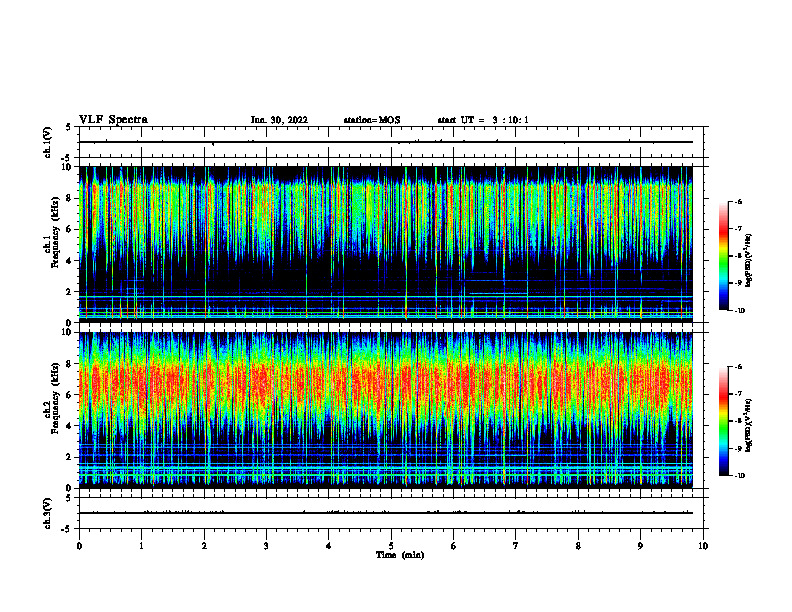The width and height of the screenshot is (792, 612).
Task: Click the "-5" tick on ch.3(V) axis
Action: 67,529
